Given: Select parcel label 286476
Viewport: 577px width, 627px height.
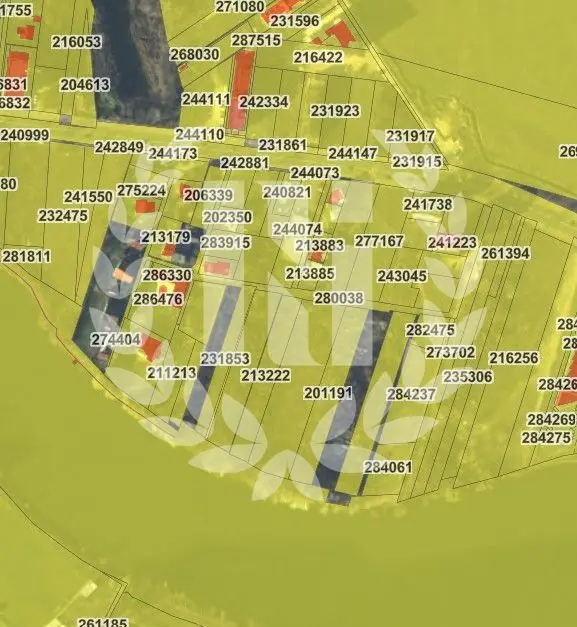Looking at the screenshot, I should click(158, 299).
